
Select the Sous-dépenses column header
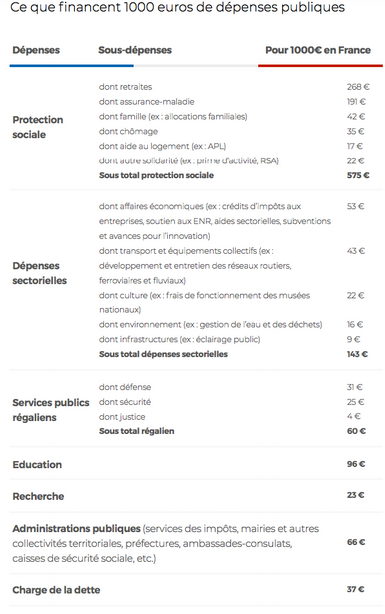click(135, 50)
